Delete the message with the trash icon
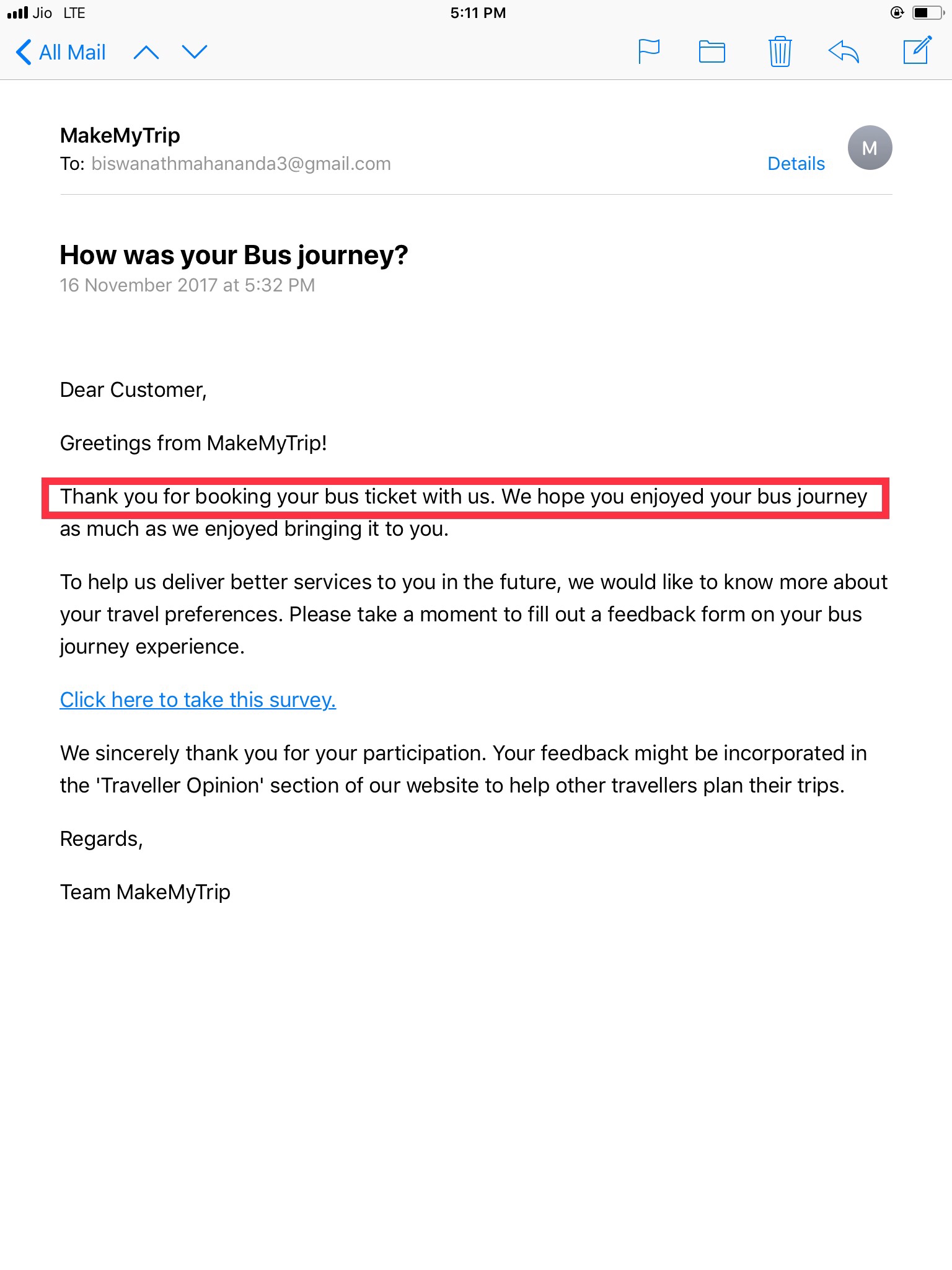Viewport: 952px width, 1270px height. [780, 51]
